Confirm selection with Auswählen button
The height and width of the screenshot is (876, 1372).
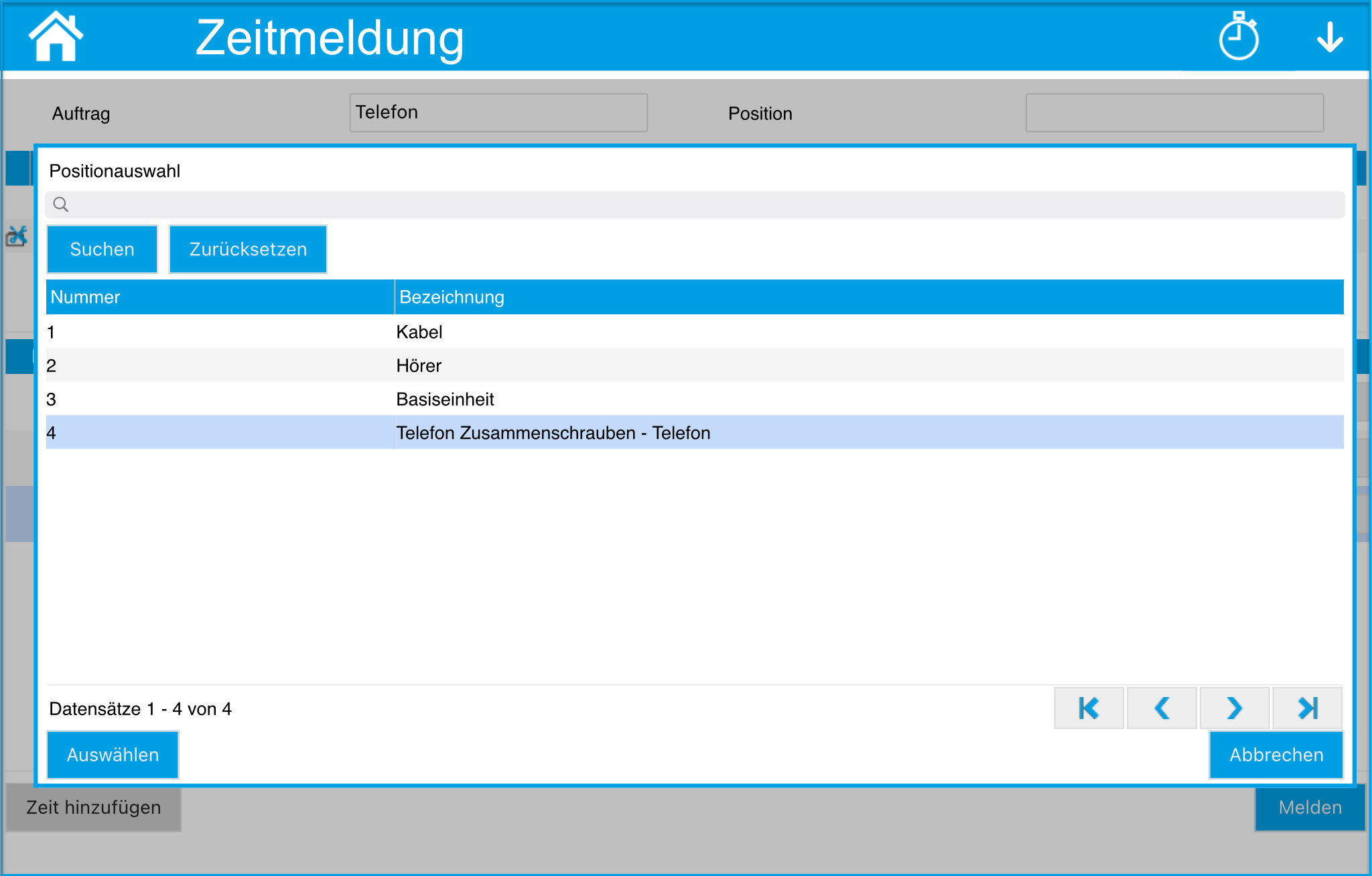(x=112, y=755)
